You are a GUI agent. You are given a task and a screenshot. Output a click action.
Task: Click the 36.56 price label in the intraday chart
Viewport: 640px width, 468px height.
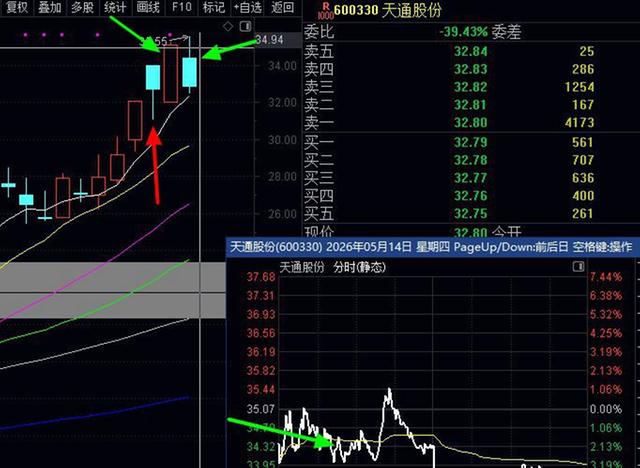261,333
